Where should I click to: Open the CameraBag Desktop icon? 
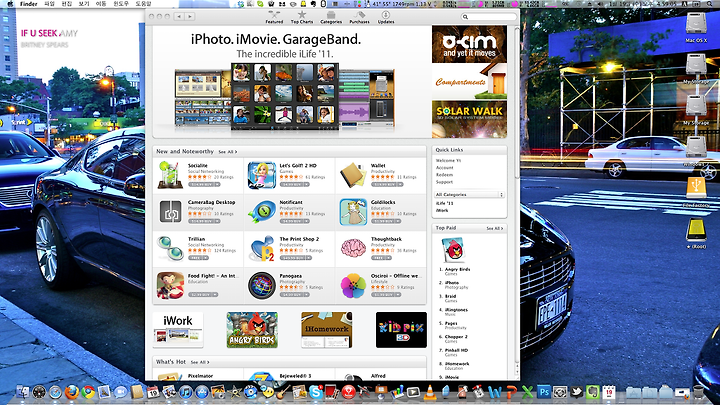click(x=170, y=212)
